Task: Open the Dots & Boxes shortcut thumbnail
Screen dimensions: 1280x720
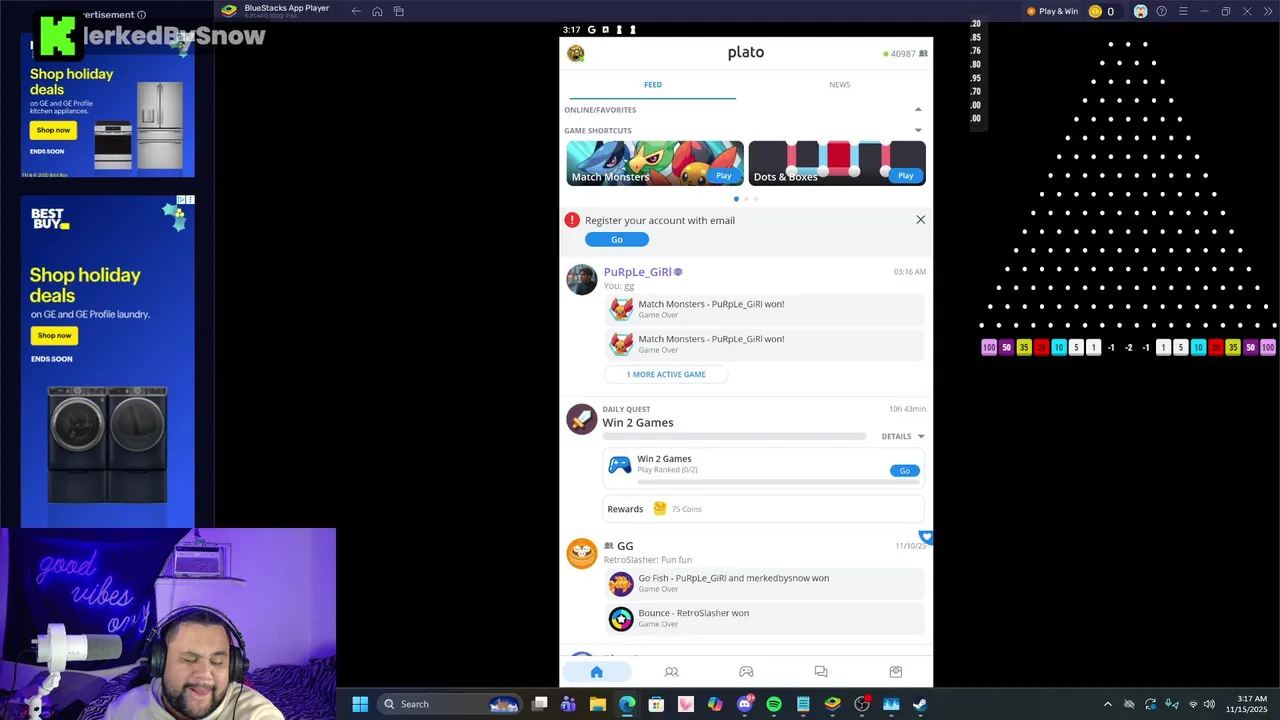Action: click(x=837, y=163)
